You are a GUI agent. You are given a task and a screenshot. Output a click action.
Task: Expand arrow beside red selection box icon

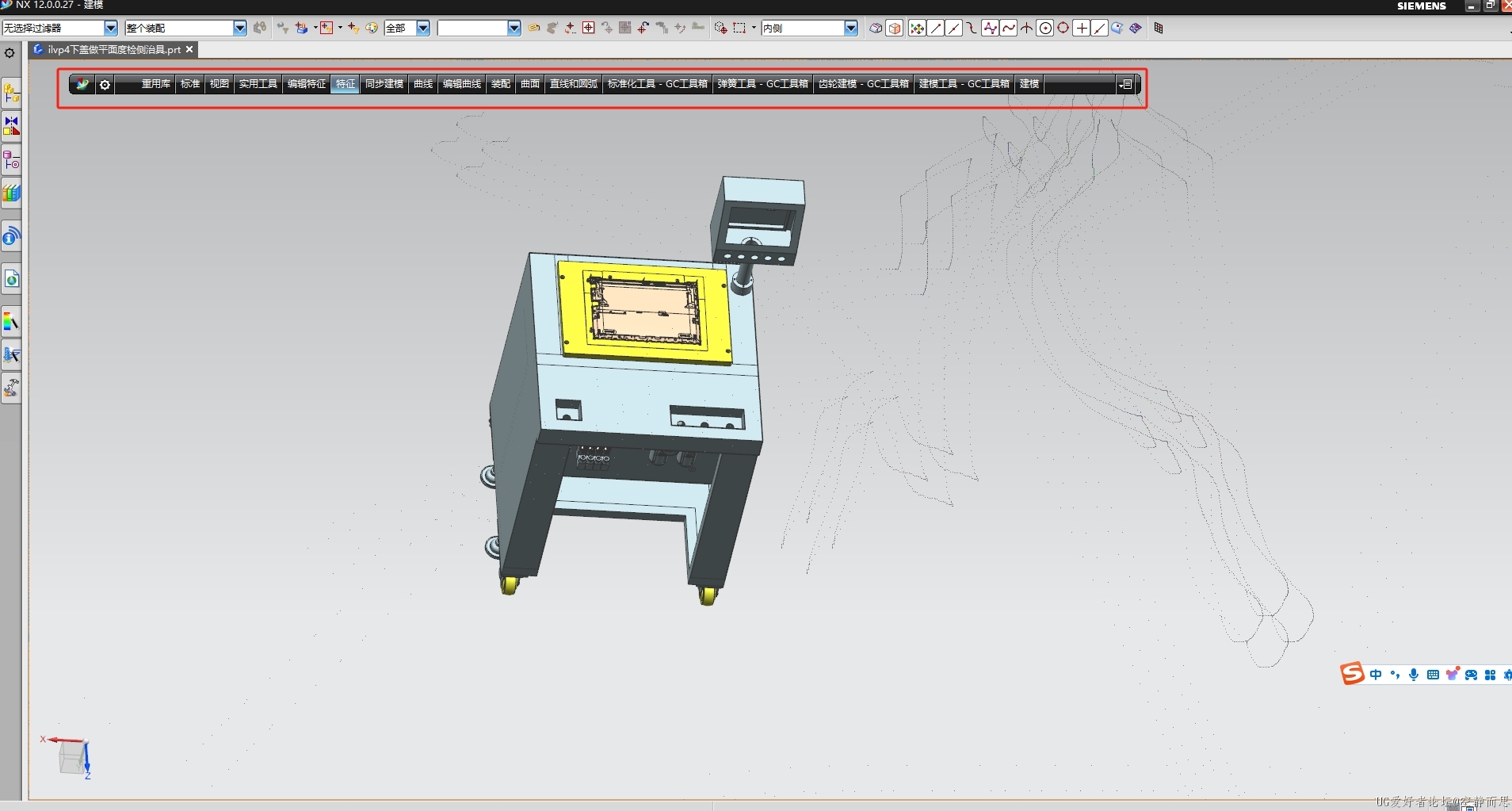tap(340, 28)
